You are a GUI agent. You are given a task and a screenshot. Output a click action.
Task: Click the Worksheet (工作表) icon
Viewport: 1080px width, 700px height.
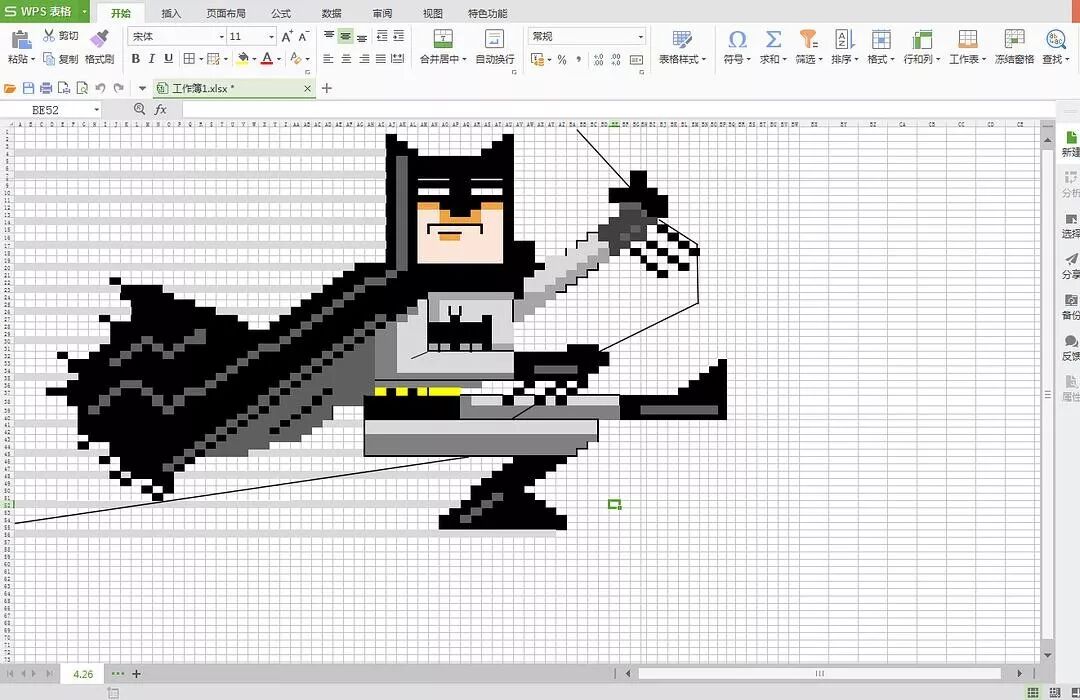tap(968, 39)
